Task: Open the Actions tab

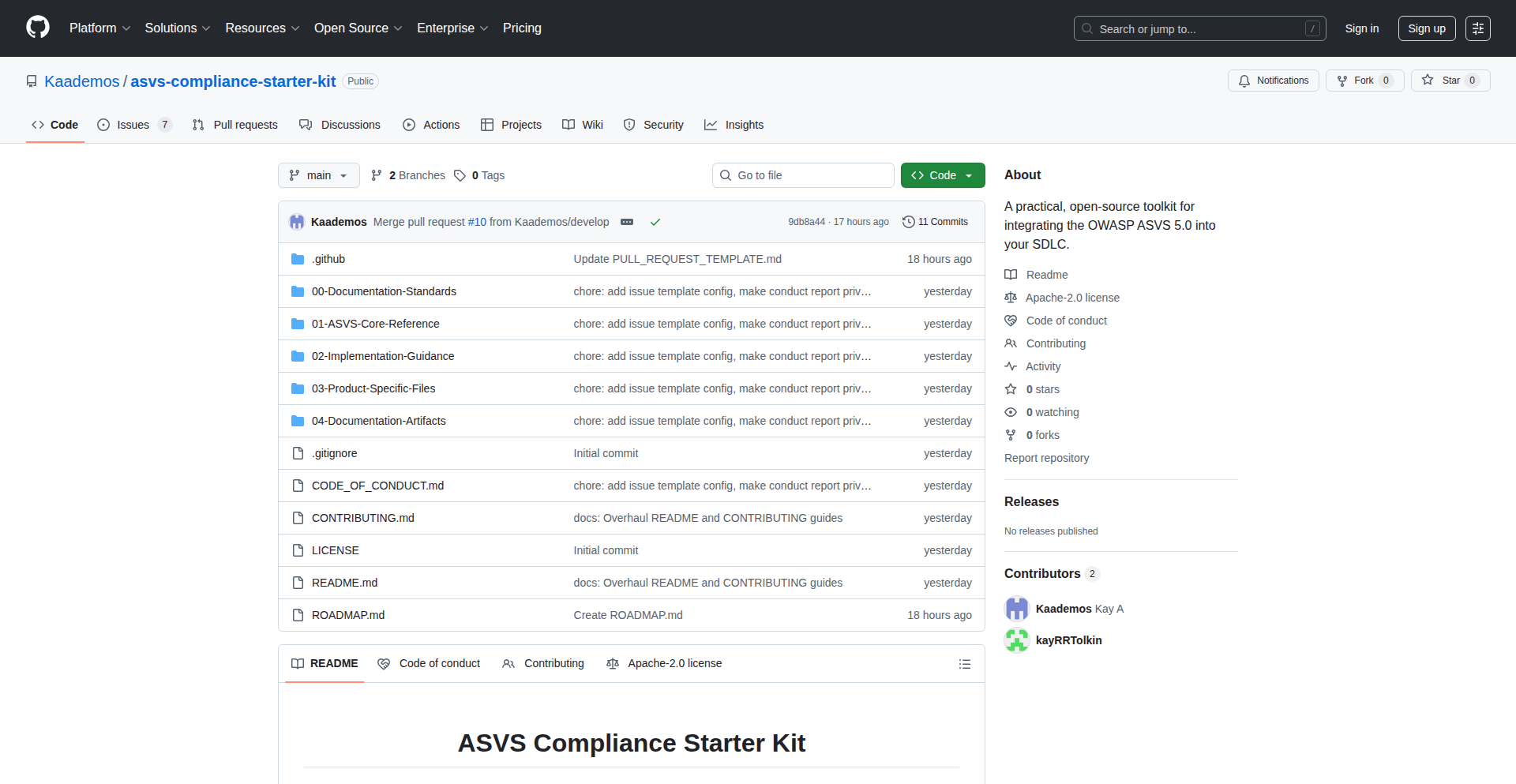Action: click(431, 125)
